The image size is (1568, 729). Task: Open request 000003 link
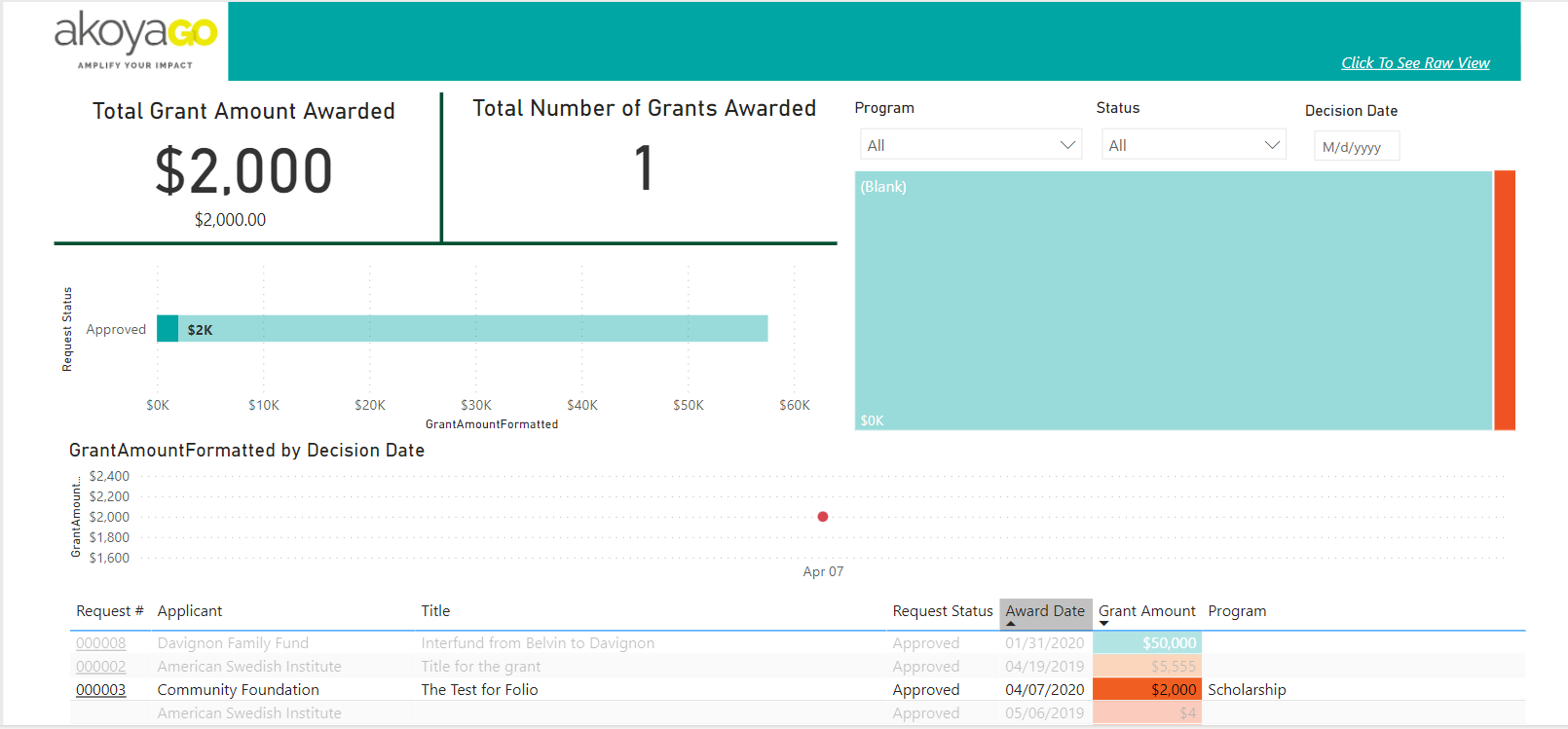point(101,690)
